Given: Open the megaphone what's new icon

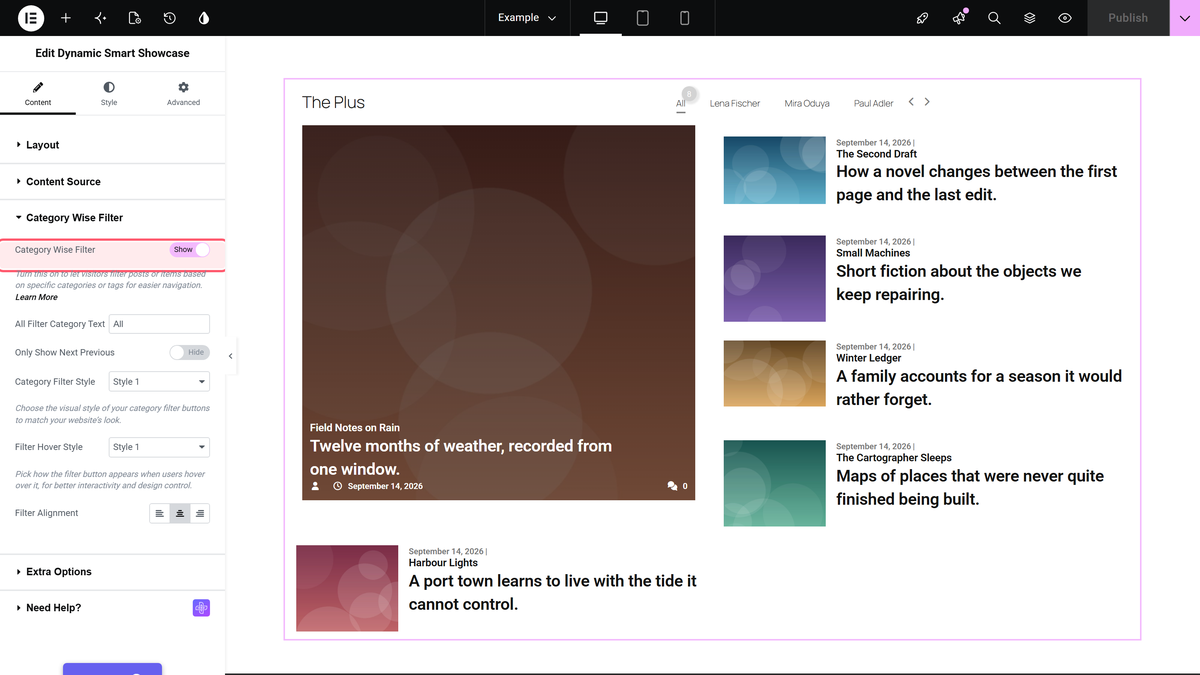Looking at the screenshot, I should (959, 18).
